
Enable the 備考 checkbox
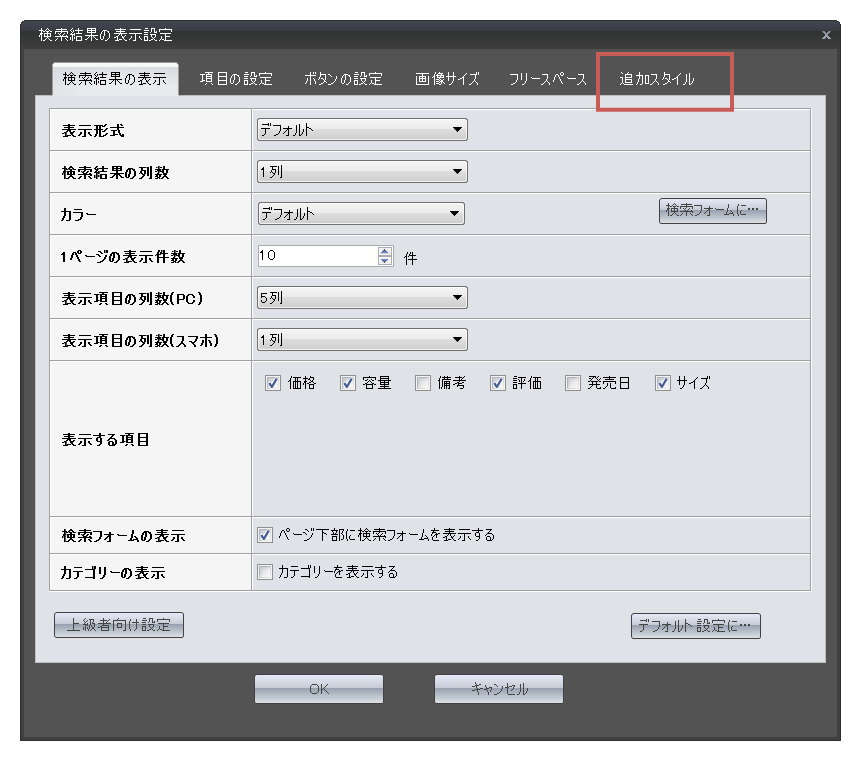click(423, 383)
